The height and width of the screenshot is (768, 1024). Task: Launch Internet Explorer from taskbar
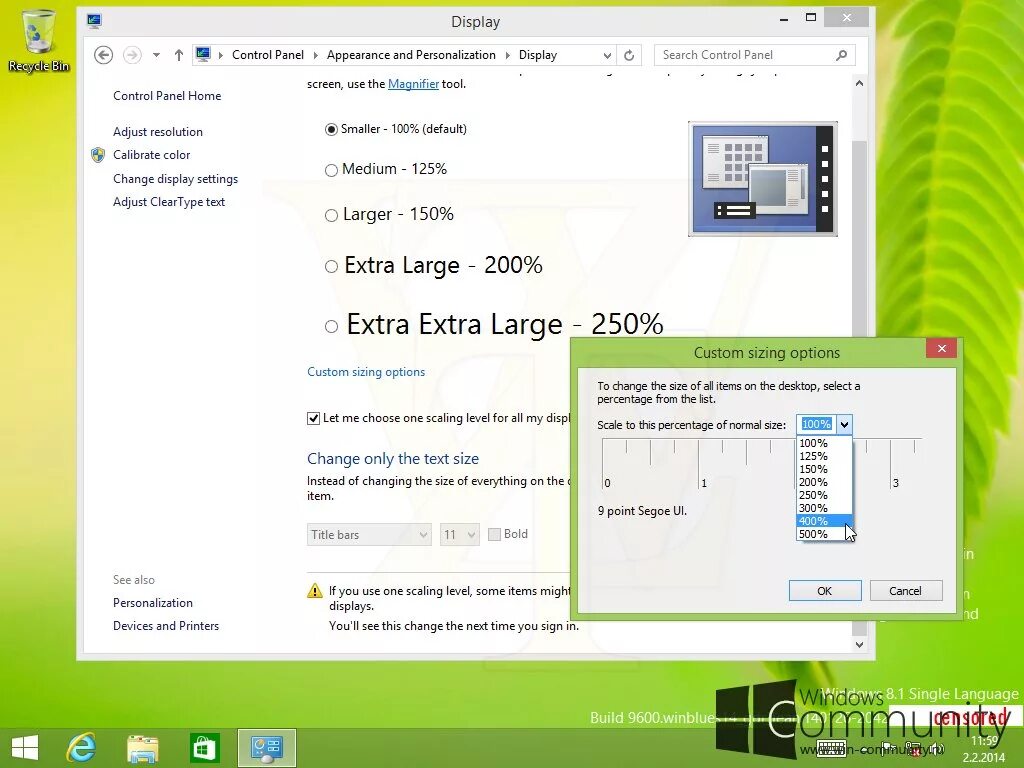(x=82, y=748)
